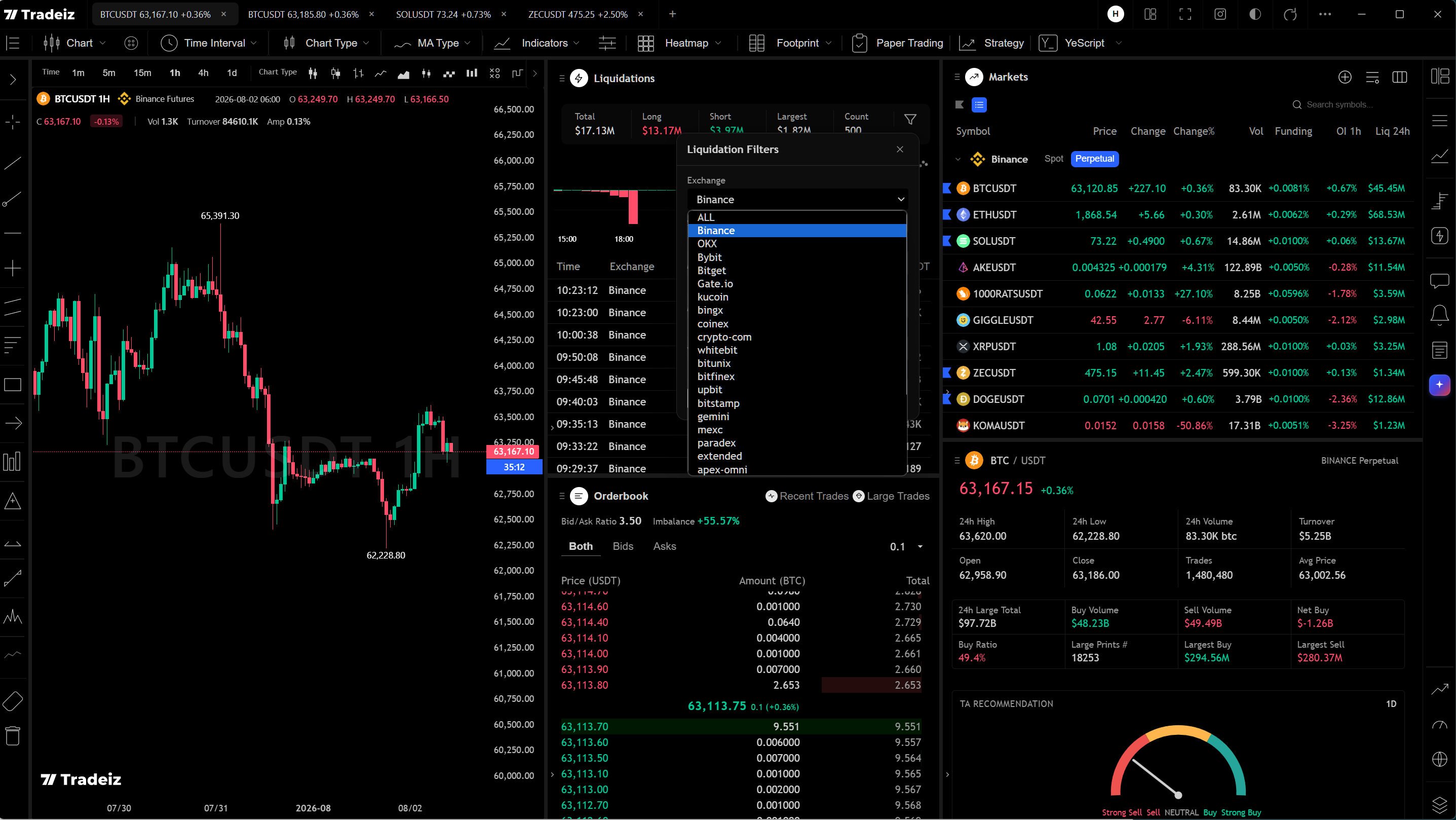Select the 4h time interval
1456x820 pixels.
[204, 73]
